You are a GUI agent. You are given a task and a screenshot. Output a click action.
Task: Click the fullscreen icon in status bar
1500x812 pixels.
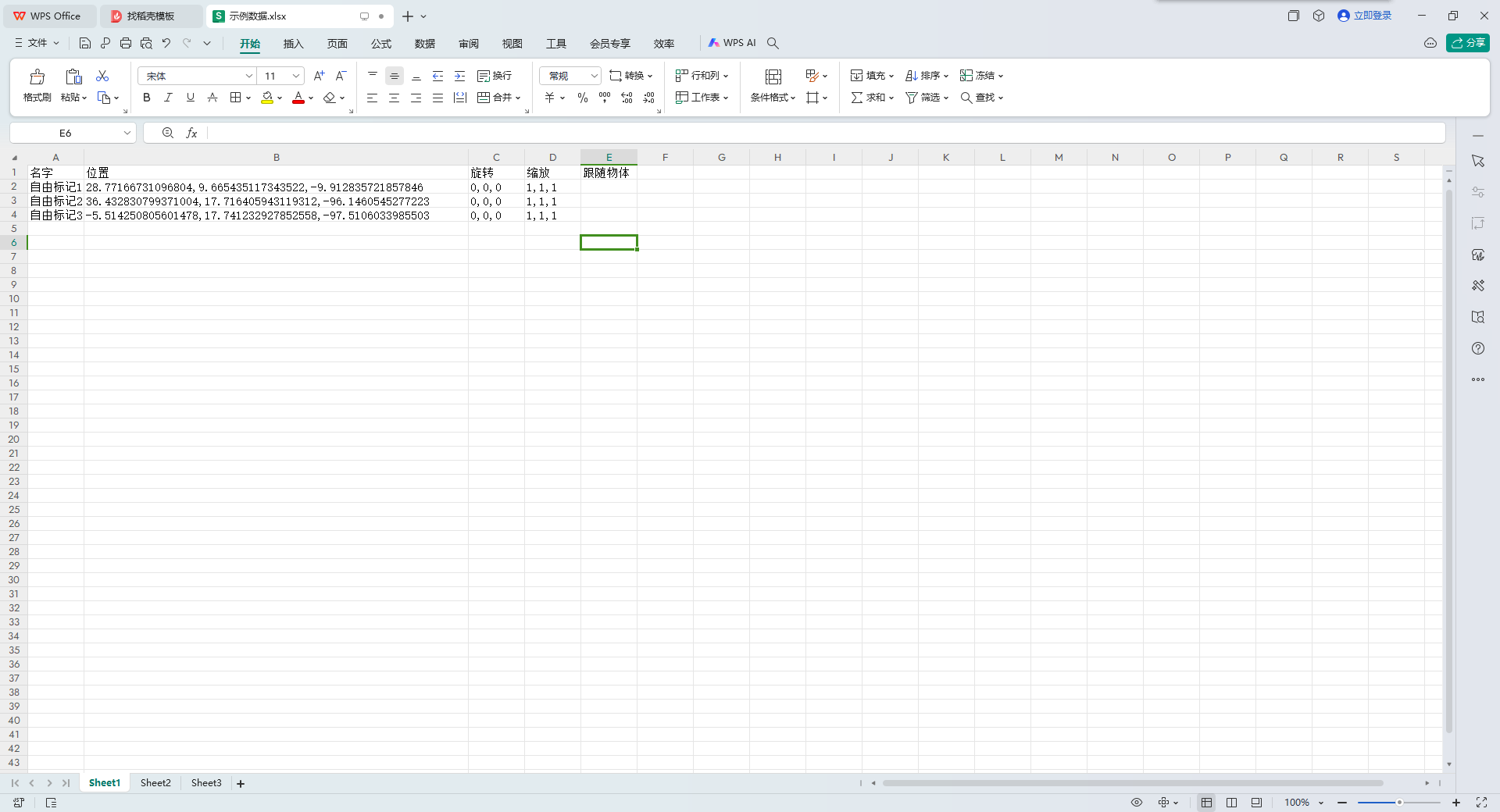(x=1481, y=803)
